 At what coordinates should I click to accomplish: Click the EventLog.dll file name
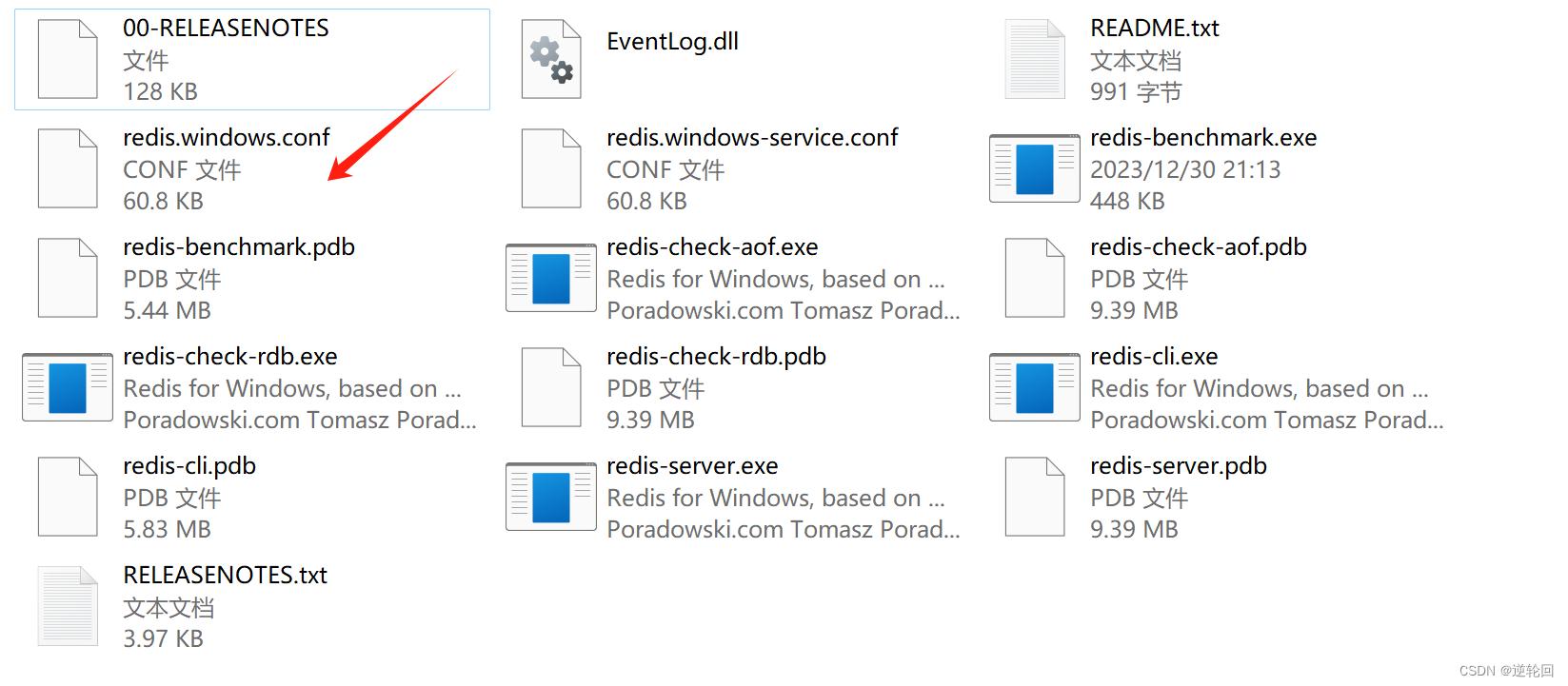click(x=673, y=42)
